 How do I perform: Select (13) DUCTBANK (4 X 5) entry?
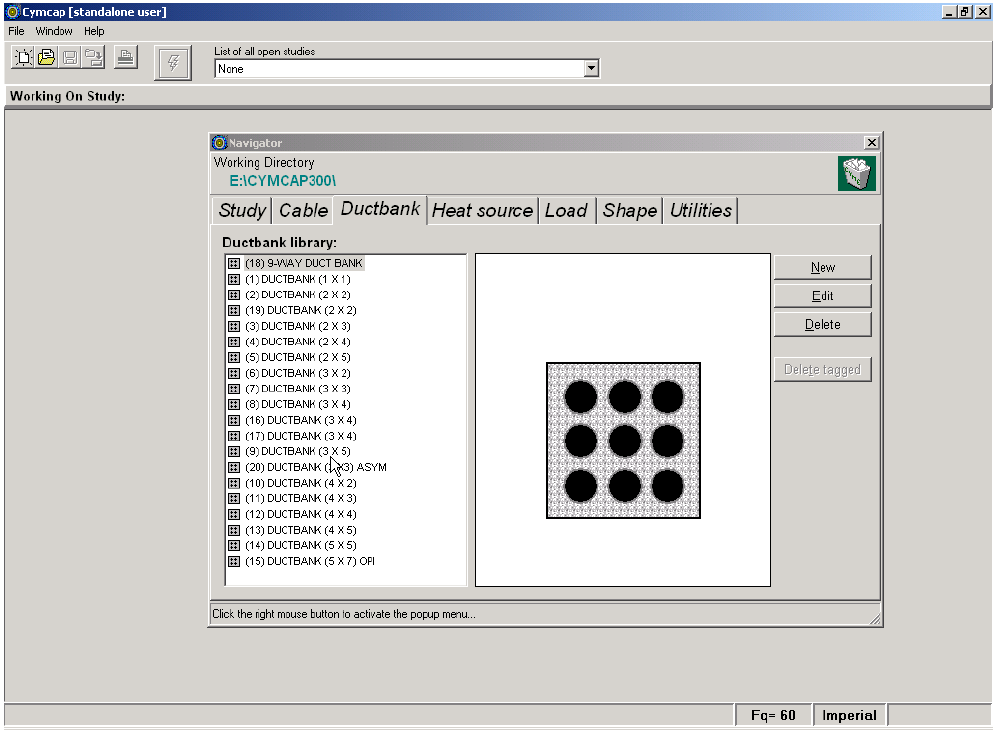[x=300, y=530]
